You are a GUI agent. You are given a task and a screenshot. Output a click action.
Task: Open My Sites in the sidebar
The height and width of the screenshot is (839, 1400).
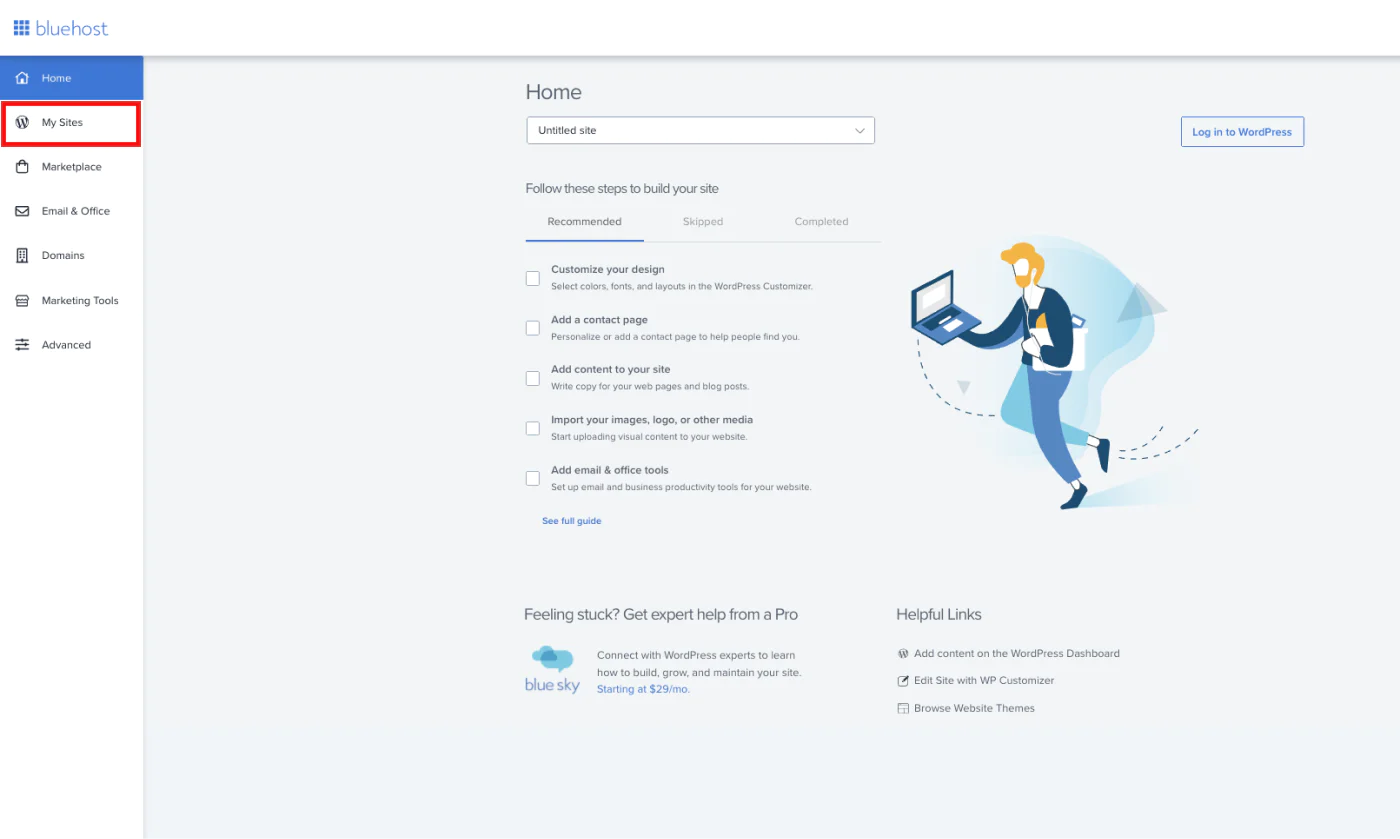[71, 122]
